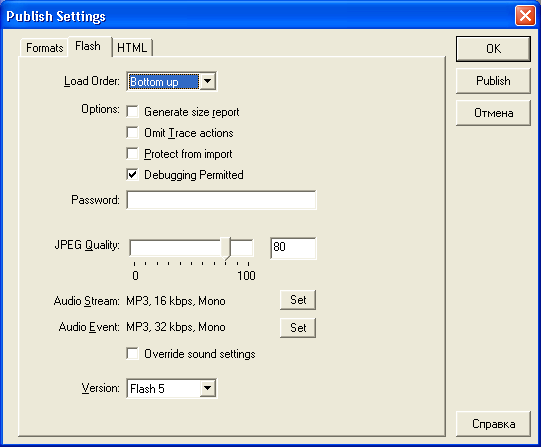This screenshot has width=541, height=447.
Task: Open the HTML tab
Action: click(132, 48)
